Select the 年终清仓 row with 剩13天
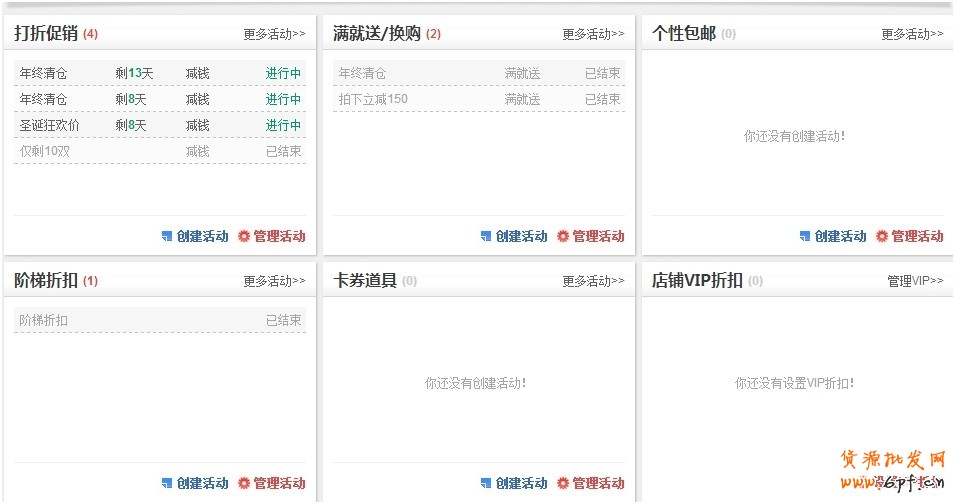955x504 pixels. tap(160, 73)
